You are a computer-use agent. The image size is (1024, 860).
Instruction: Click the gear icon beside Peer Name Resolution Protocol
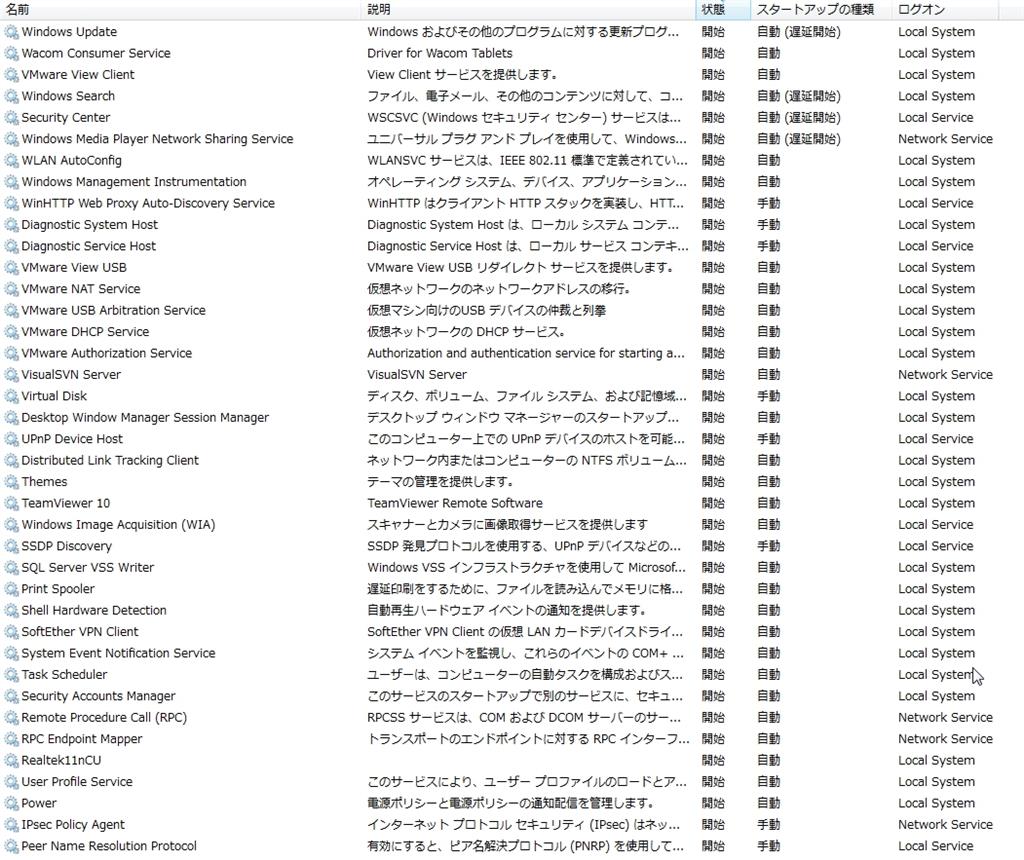click(11, 846)
